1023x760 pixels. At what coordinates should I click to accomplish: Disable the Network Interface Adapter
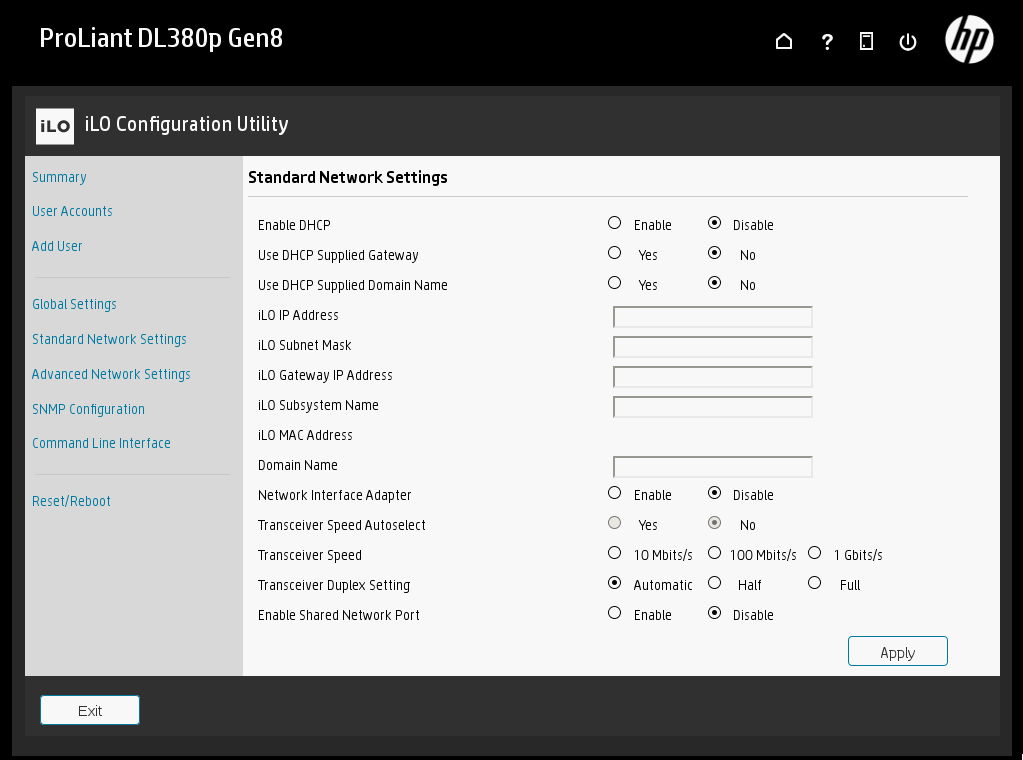714,493
